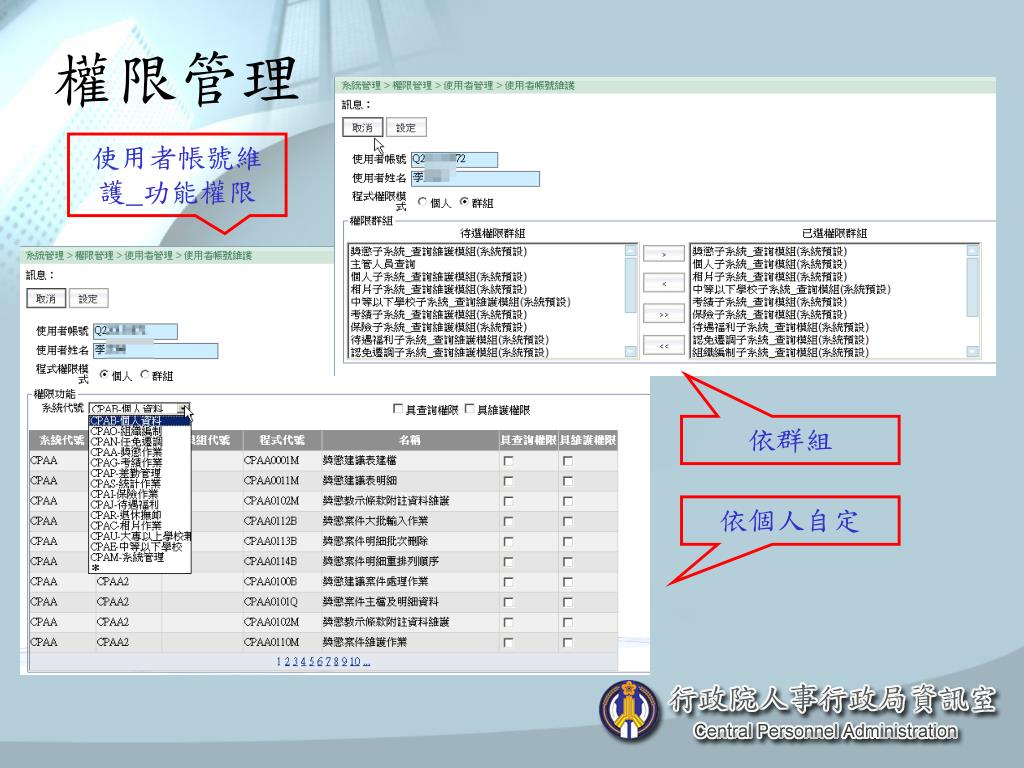Check query permission for CPAA0011M row
The width and height of the screenshot is (1024, 768).
[x=508, y=481]
